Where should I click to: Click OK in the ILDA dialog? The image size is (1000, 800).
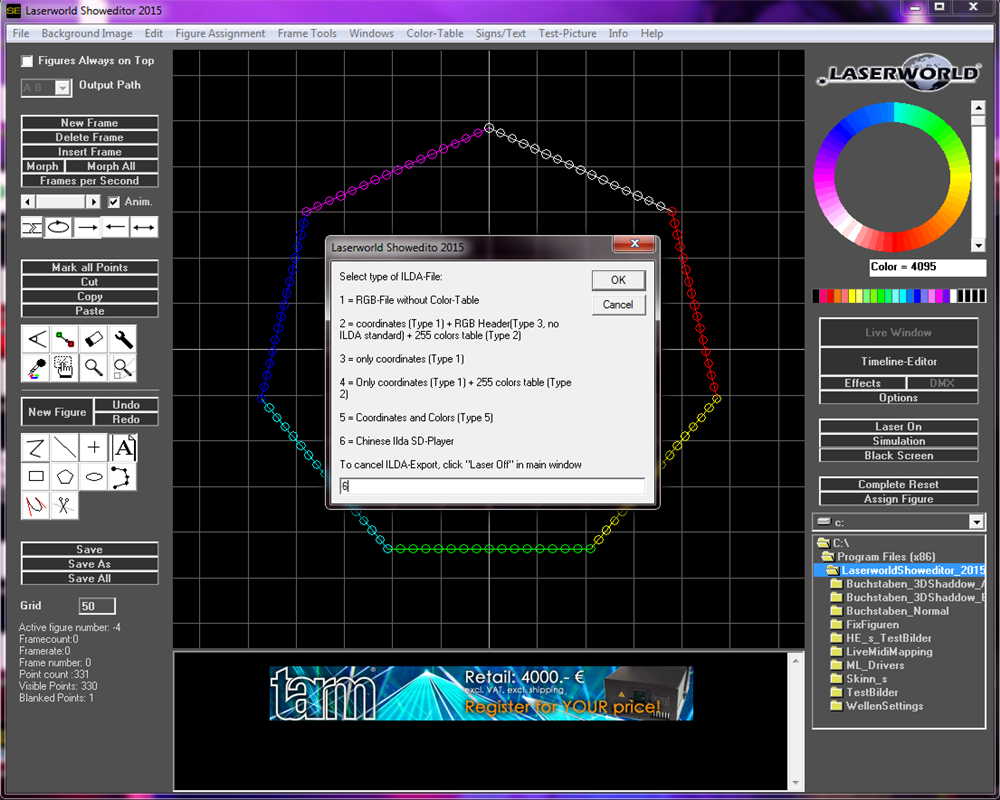point(619,280)
